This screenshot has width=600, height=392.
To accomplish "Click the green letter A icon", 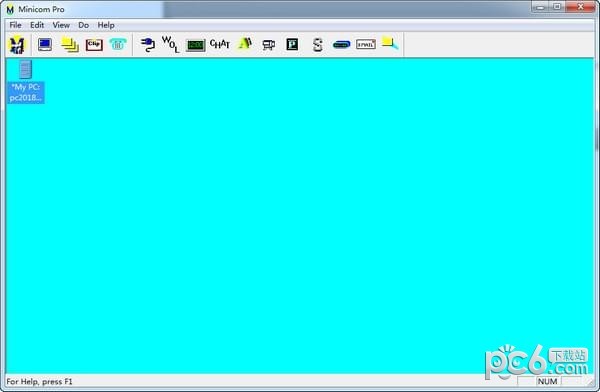I will [245, 44].
